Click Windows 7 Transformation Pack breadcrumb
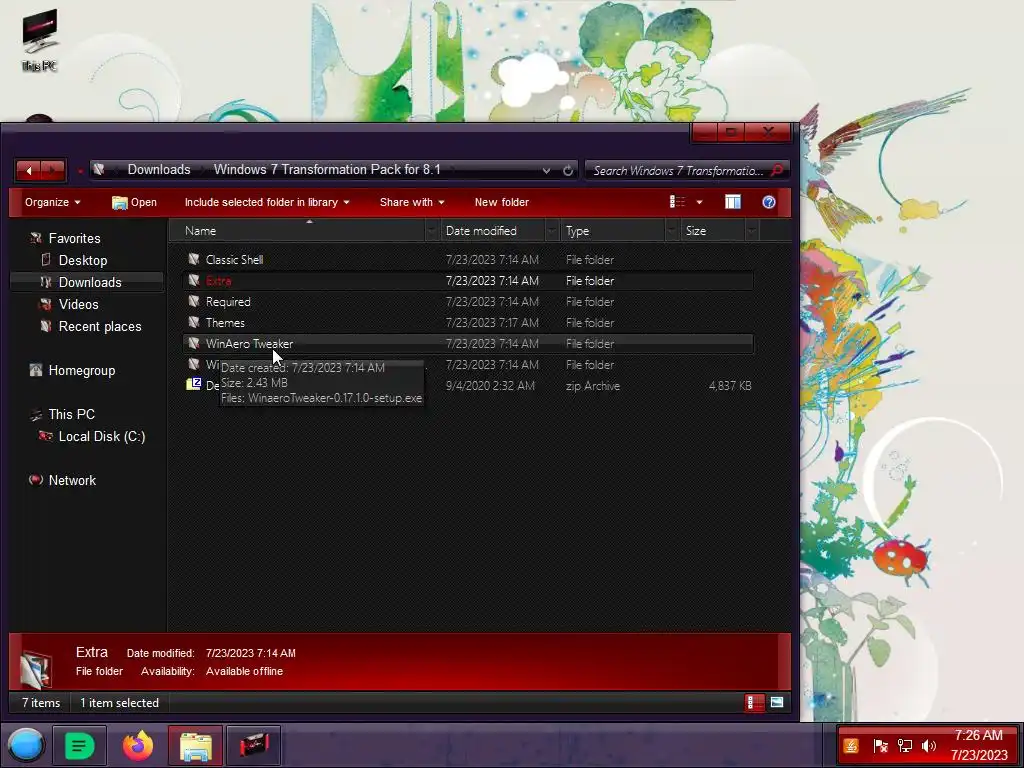Image resolution: width=1024 pixels, height=768 pixels. coord(327,170)
